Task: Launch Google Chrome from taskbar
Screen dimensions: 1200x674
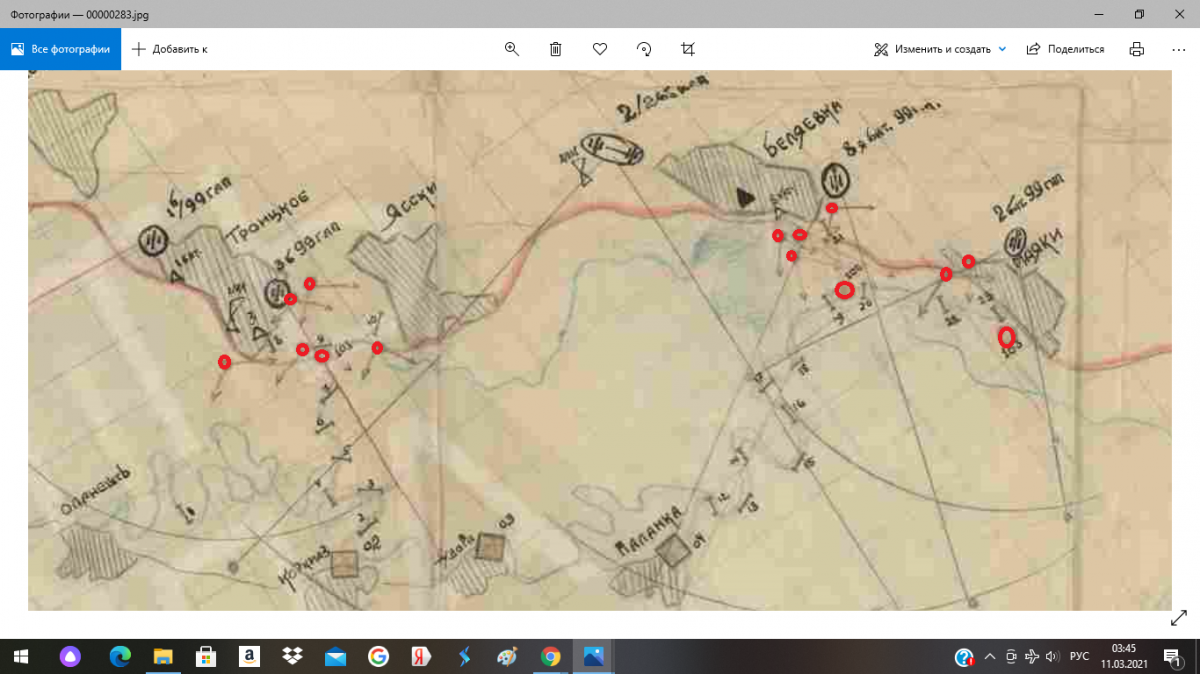Action: (550, 657)
